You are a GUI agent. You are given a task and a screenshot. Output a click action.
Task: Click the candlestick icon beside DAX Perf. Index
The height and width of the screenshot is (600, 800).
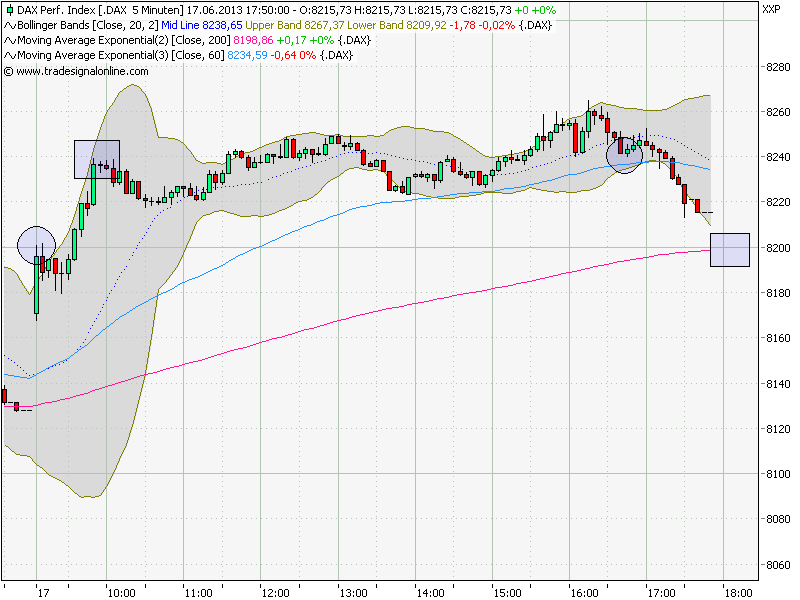9,9
